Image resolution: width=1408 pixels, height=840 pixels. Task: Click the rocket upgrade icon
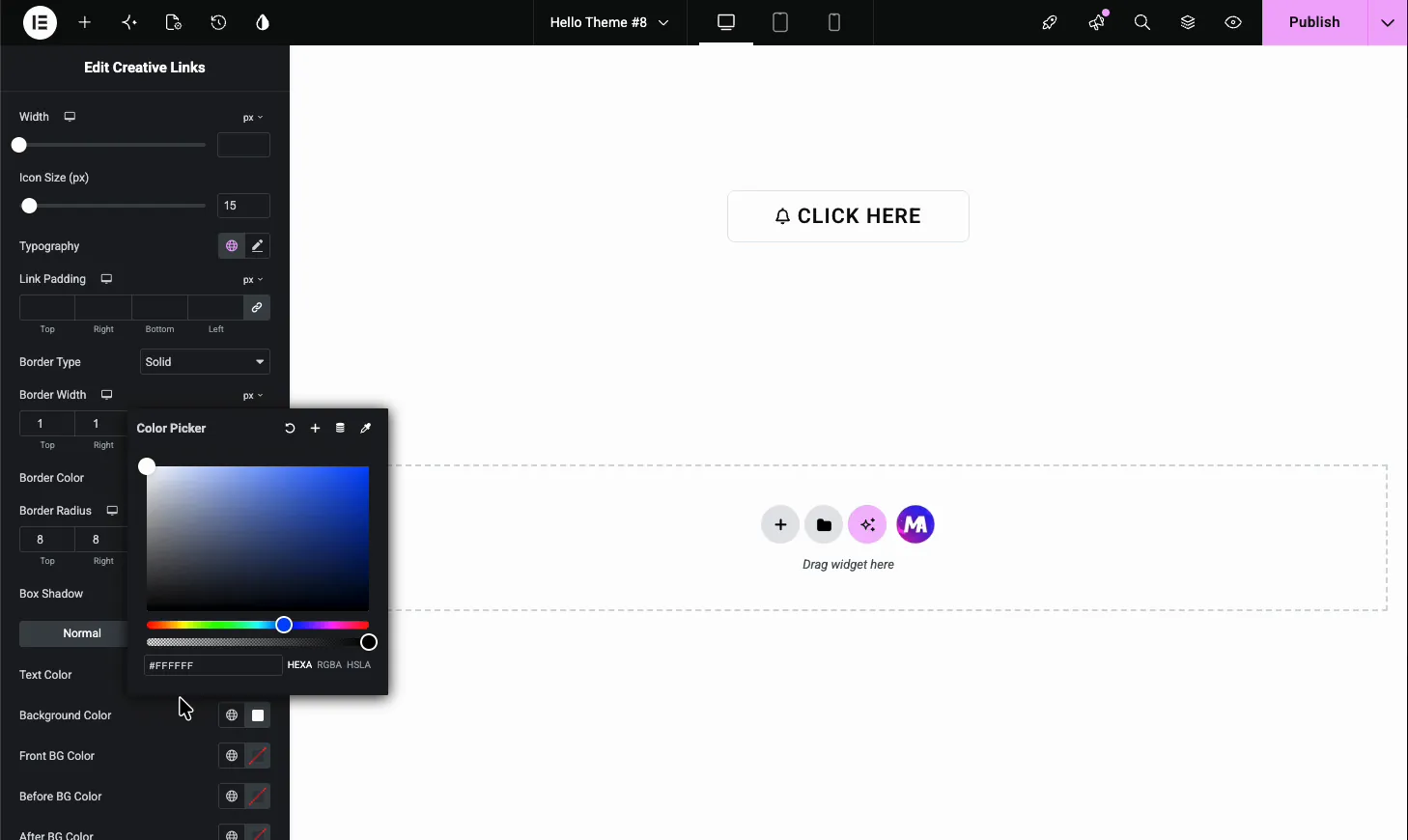tap(1050, 22)
